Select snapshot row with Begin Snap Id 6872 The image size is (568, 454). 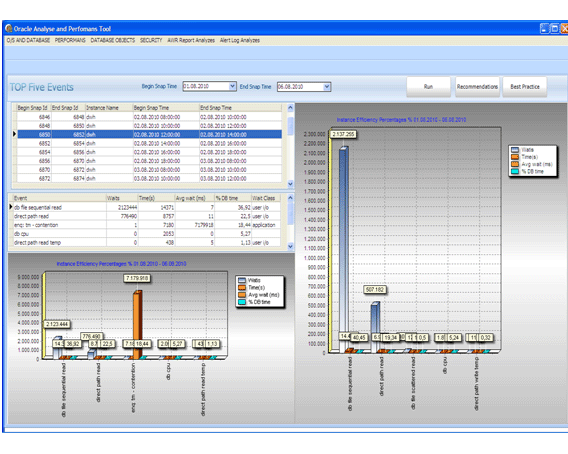[x=149, y=179]
